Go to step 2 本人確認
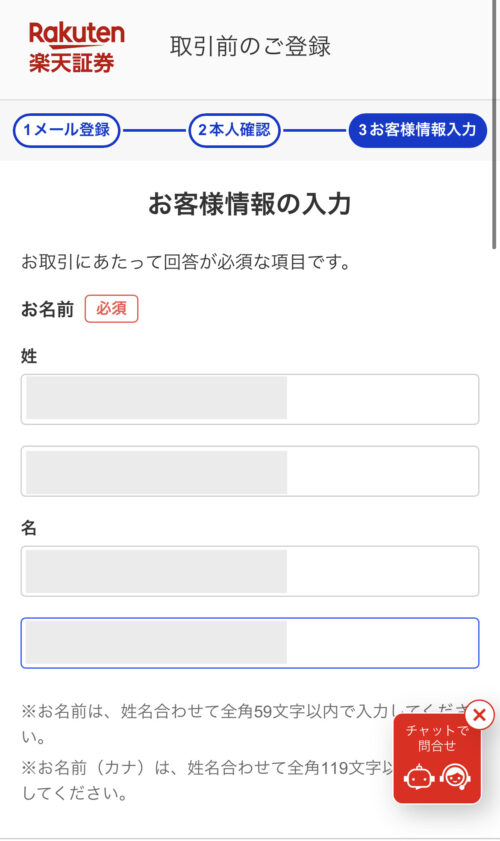500x841 pixels. click(x=234, y=130)
